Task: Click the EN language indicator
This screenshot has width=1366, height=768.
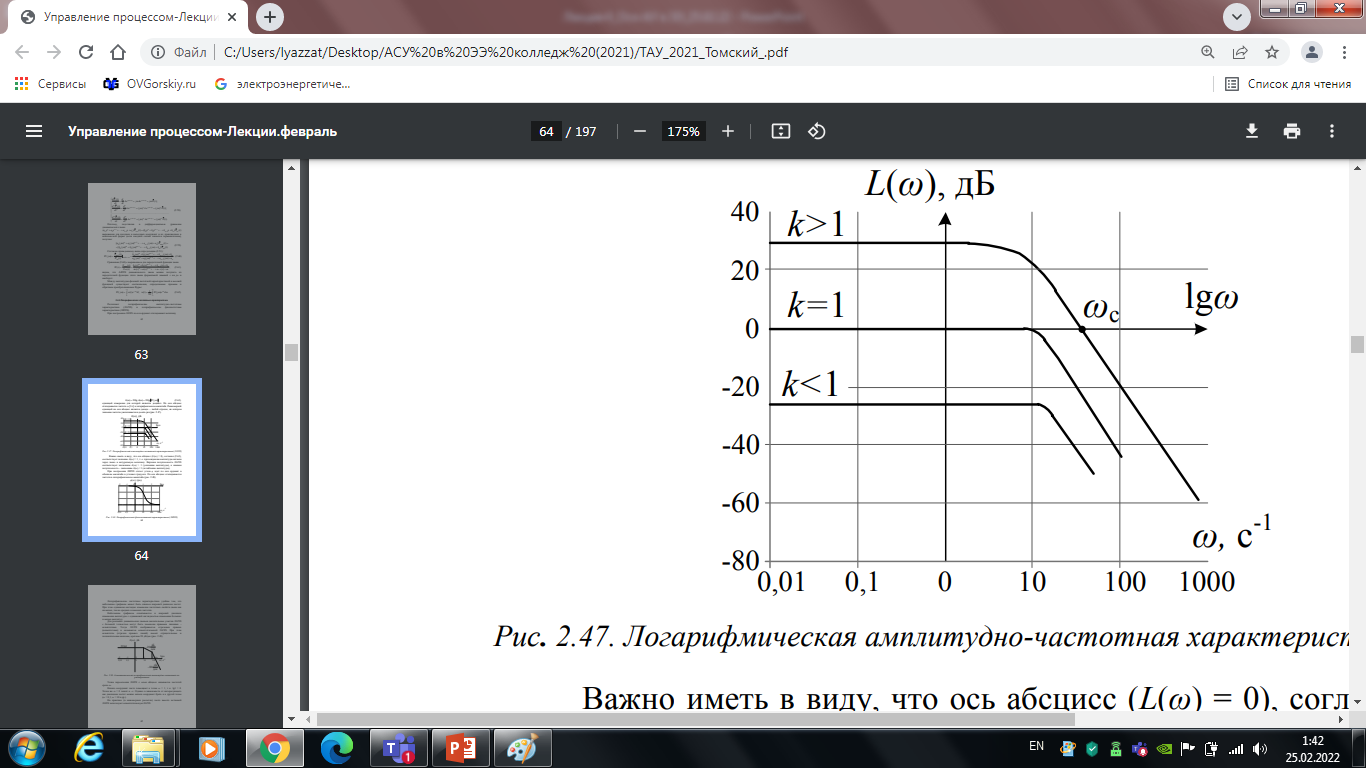Action: click(x=1036, y=746)
